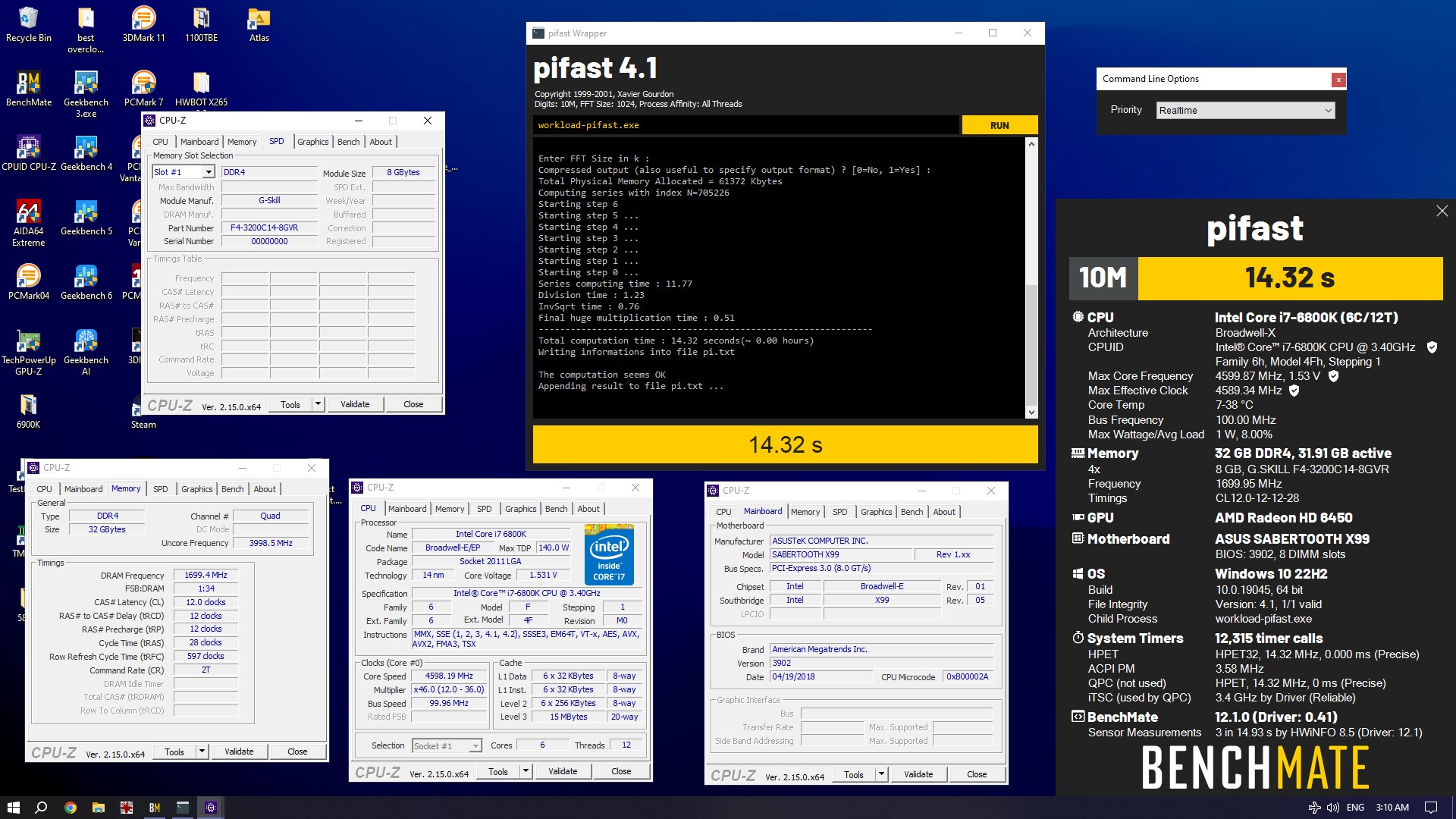Open the Priority Realtime dropdown
The height and width of the screenshot is (819, 1456).
[1245, 110]
